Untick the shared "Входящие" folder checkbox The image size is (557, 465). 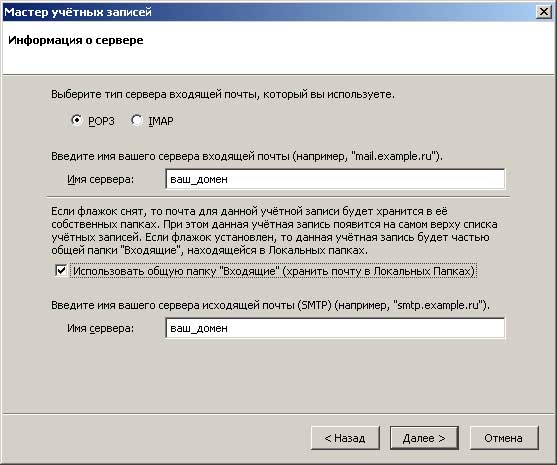[61, 271]
